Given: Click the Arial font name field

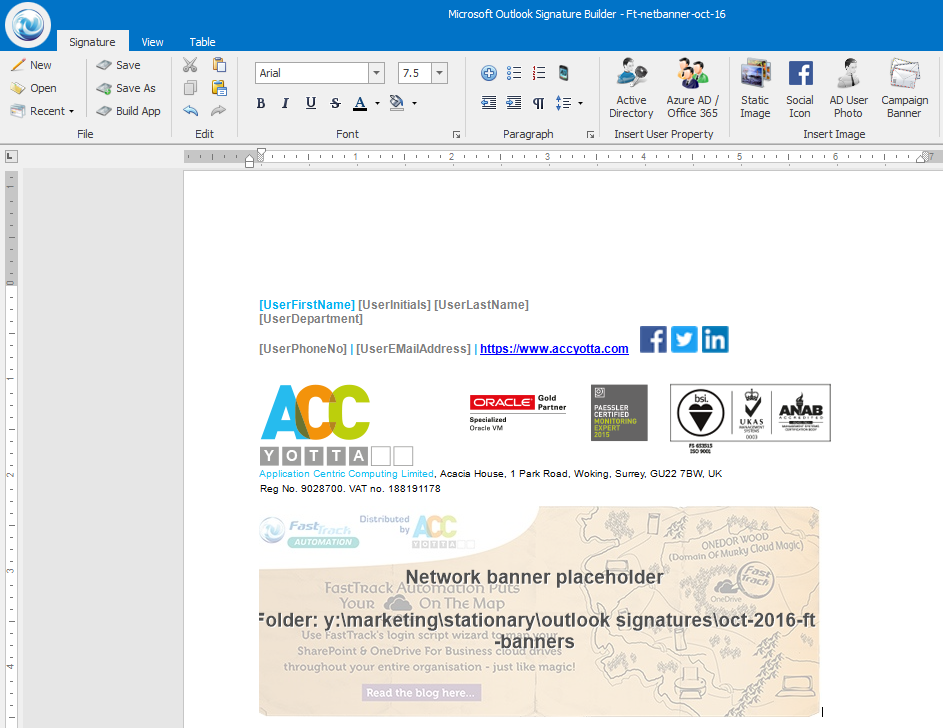Looking at the screenshot, I should tap(312, 73).
